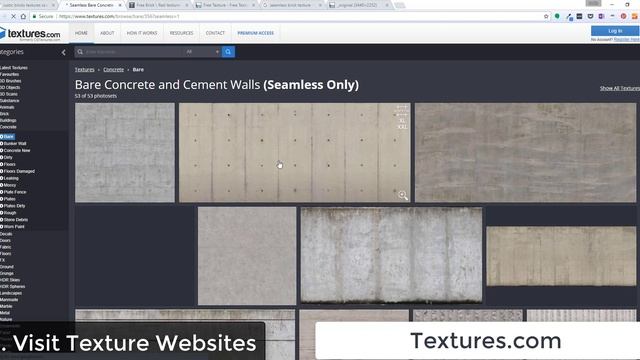The height and width of the screenshot is (360, 640).
Task: Open the beige wood-formwork concrete thumbnail
Action: click(x=561, y=256)
